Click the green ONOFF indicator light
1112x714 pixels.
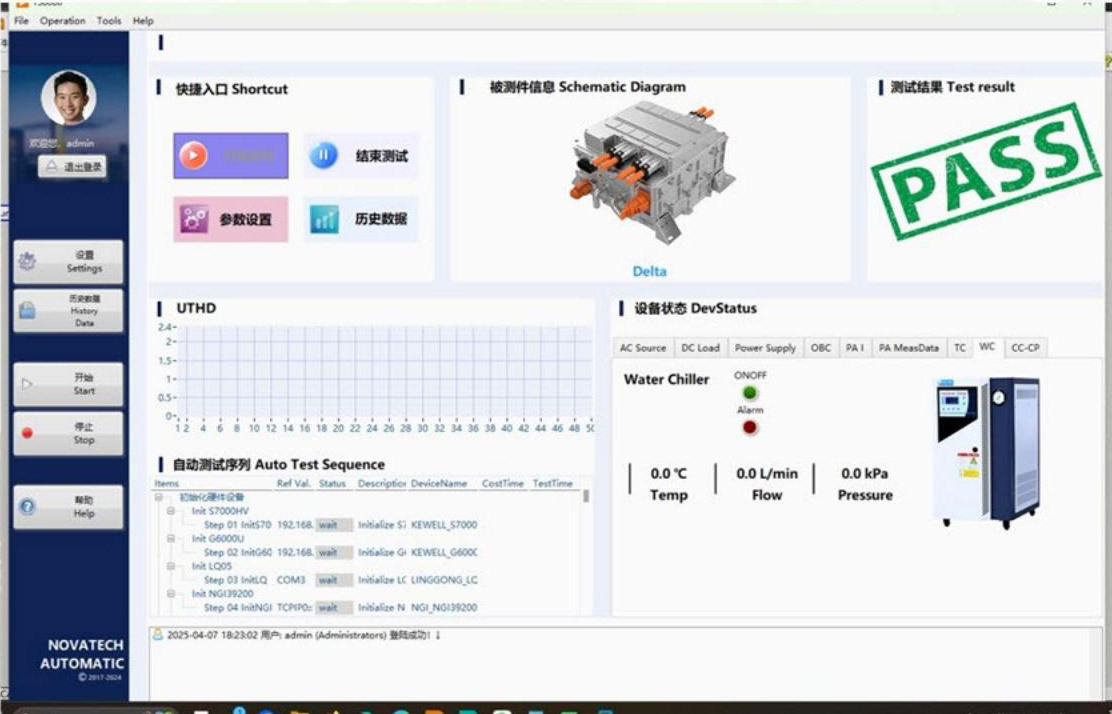pyautogui.click(x=750, y=392)
